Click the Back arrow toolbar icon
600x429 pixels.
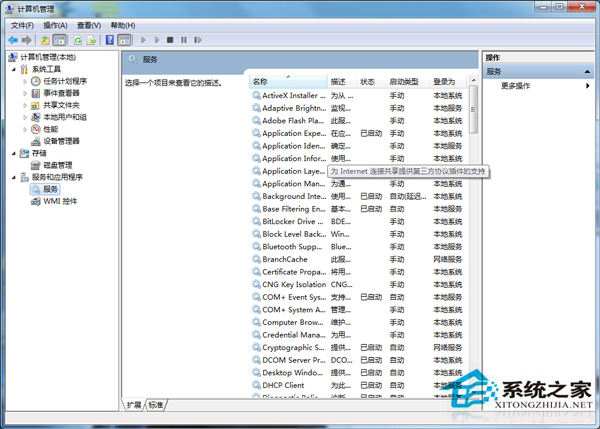click(13, 40)
